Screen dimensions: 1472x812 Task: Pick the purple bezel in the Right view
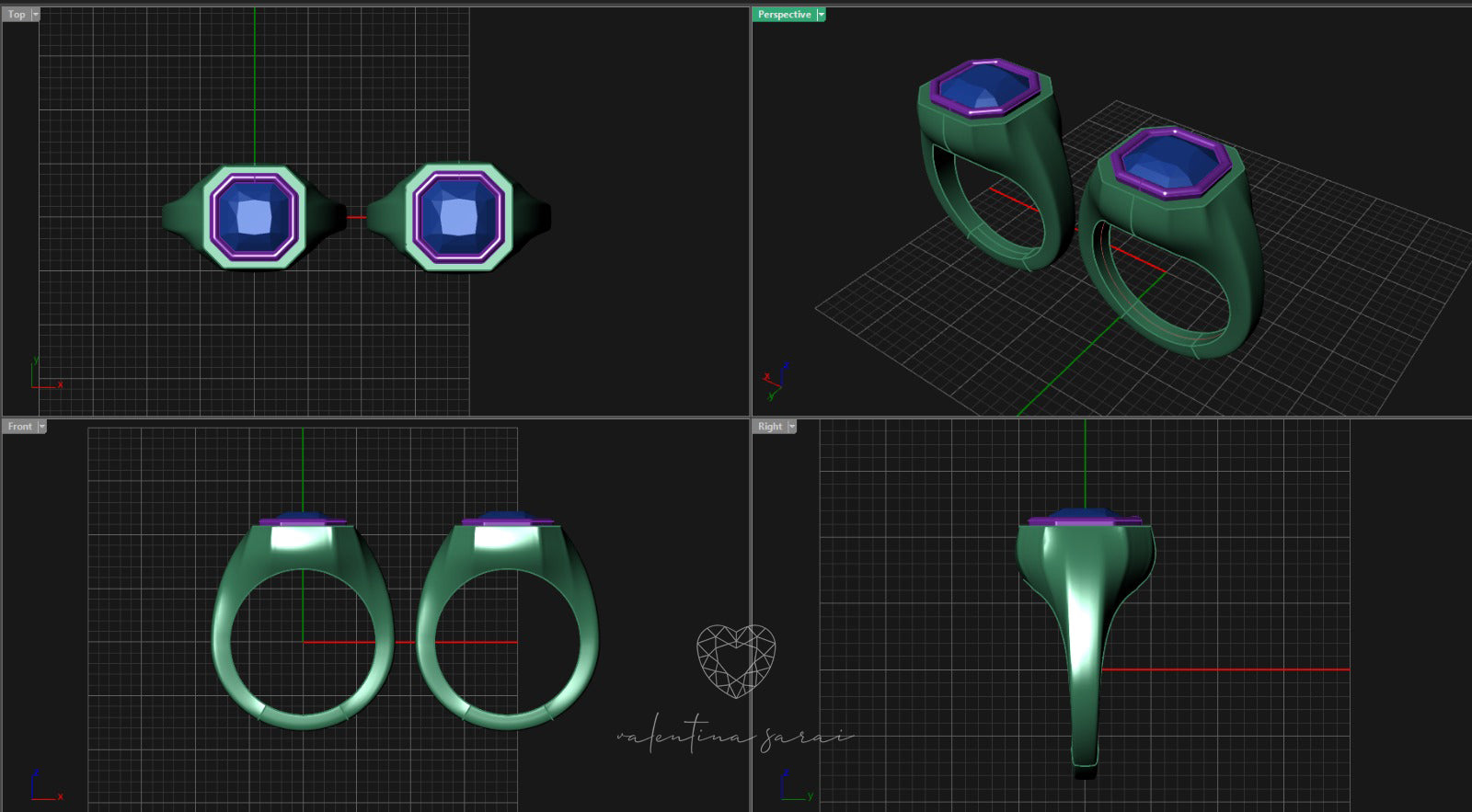pos(1086,521)
